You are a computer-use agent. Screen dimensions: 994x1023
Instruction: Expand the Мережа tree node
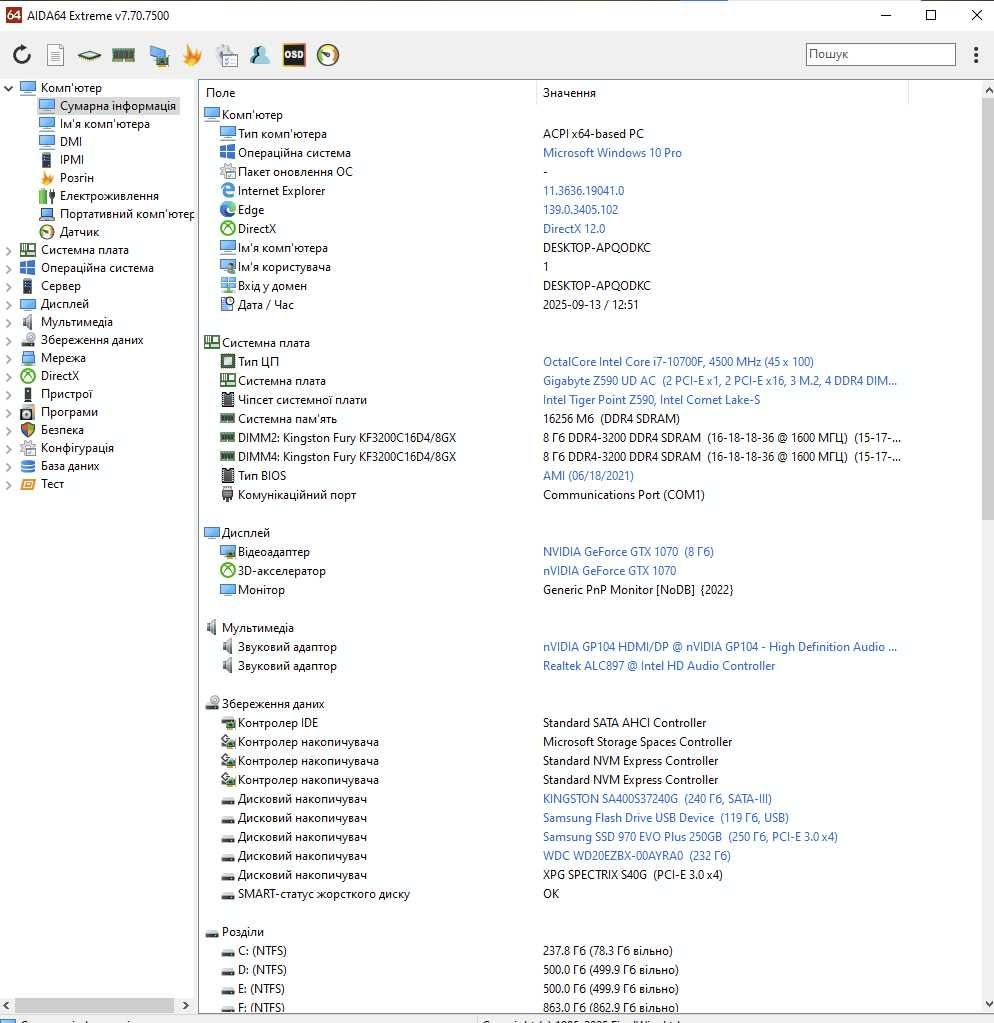(x=8, y=358)
